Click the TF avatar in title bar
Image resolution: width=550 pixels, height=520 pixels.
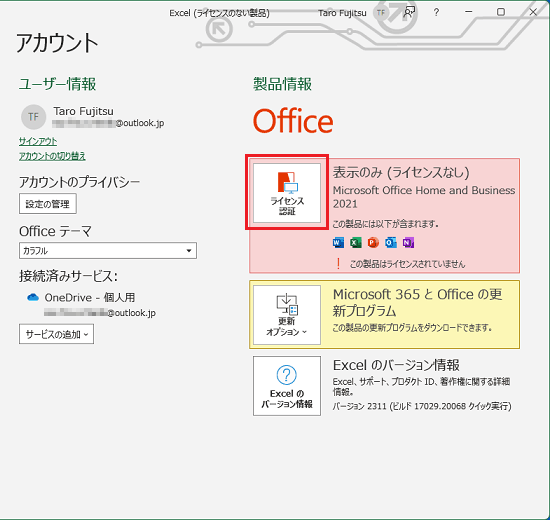(x=381, y=13)
